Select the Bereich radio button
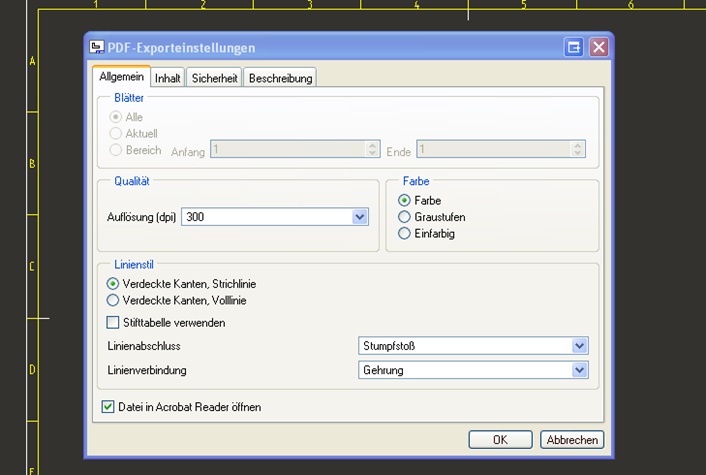Screen dimensions: 706x475 coord(116,150)
